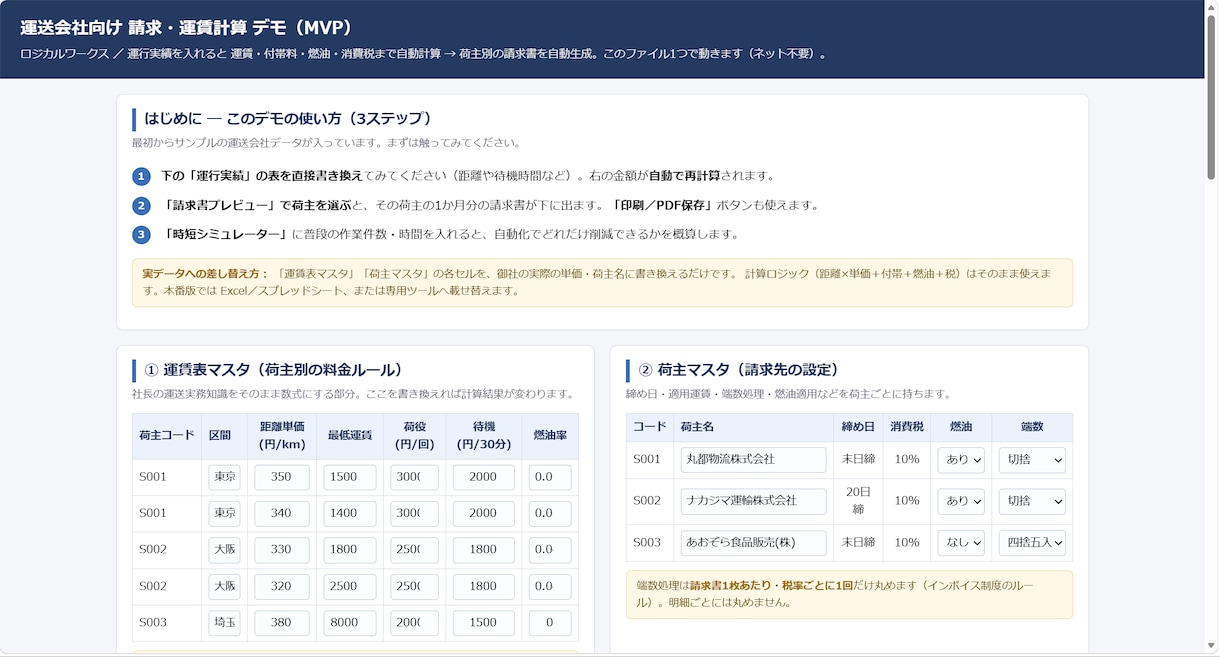Click the 燃油率 field in the 350 row

coord(550,478)
